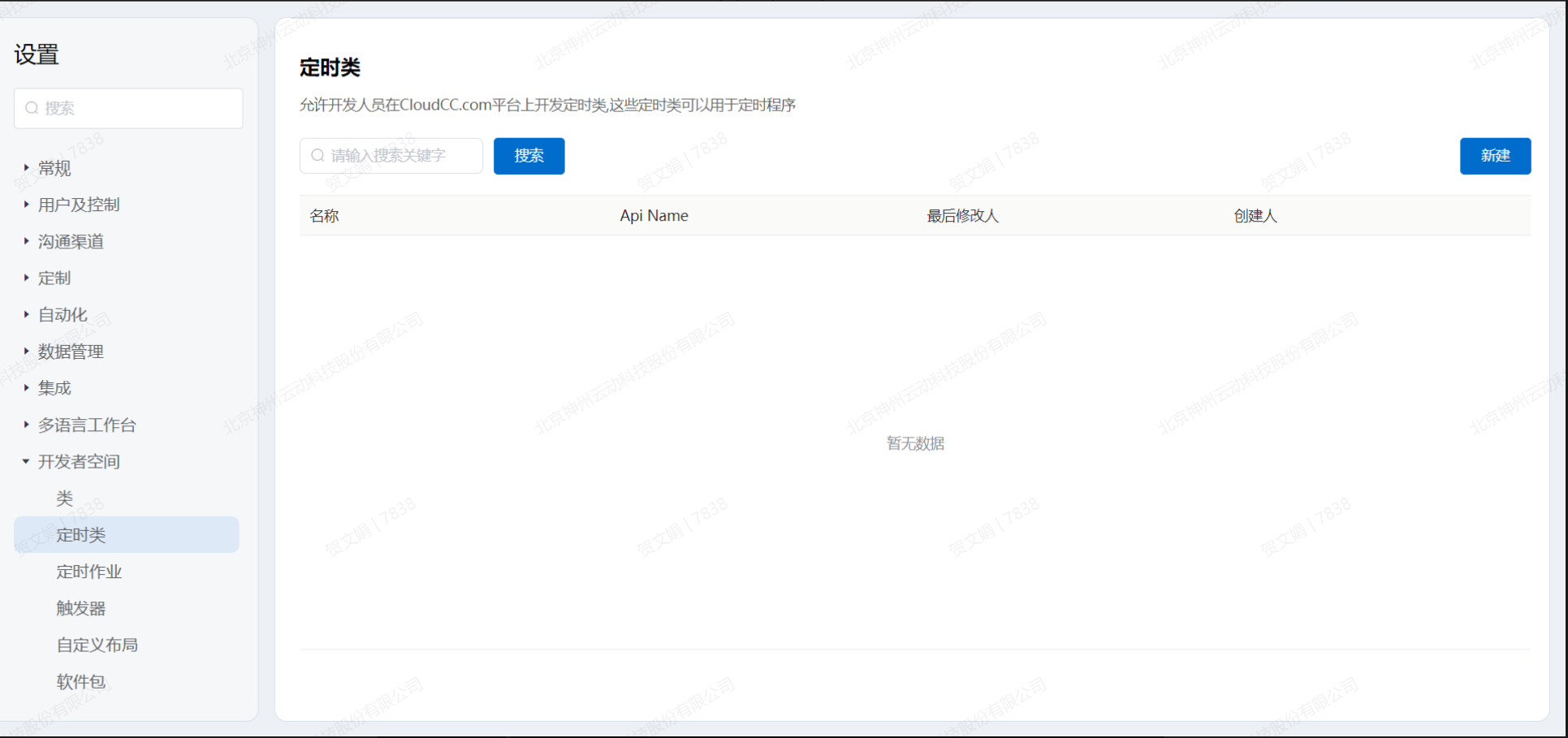Expand the 定制 tree node
This screenshot has width=1568, height=738.
point(26,278)
